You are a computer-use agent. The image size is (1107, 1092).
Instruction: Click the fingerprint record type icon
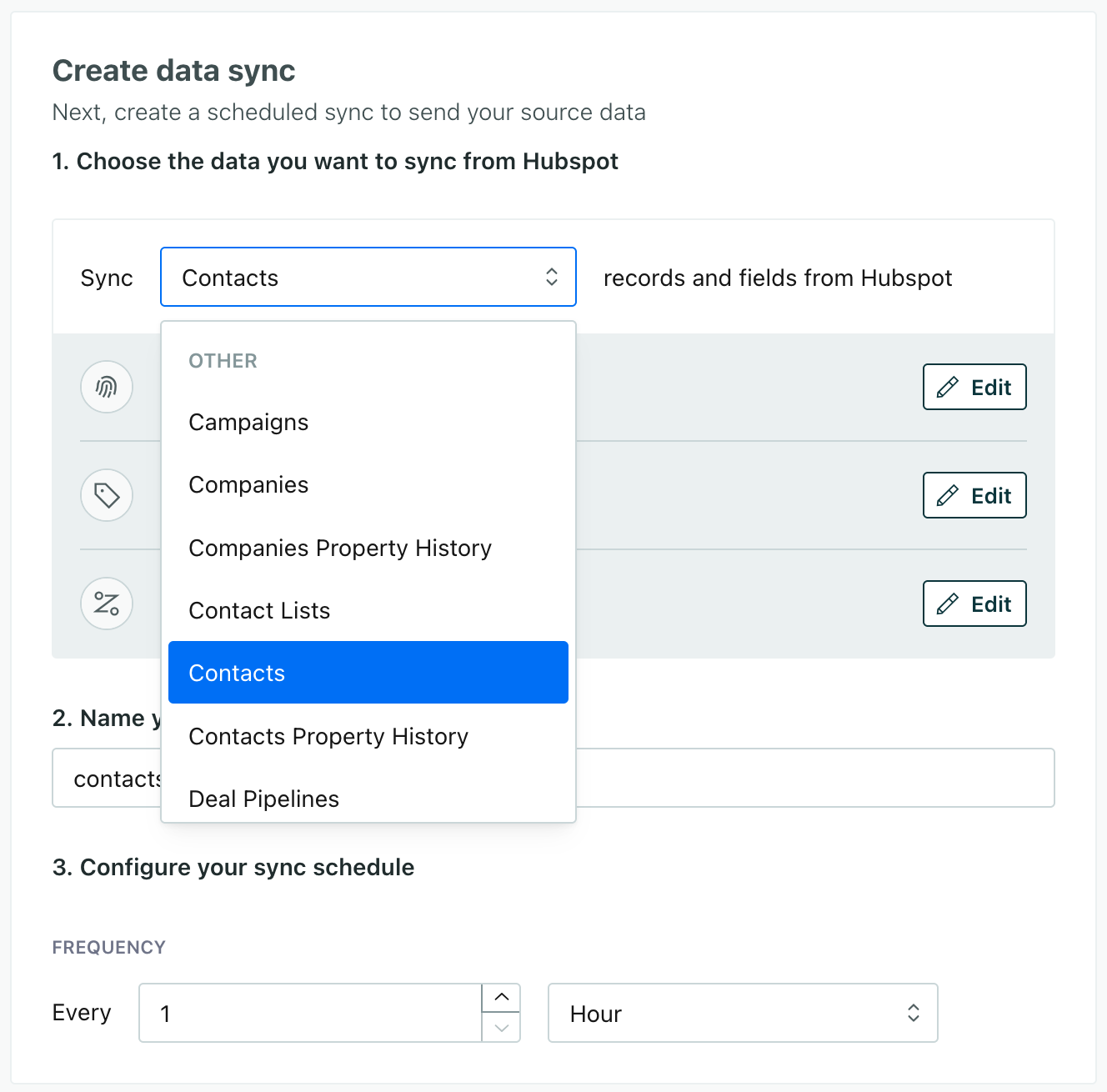point(107,387)
